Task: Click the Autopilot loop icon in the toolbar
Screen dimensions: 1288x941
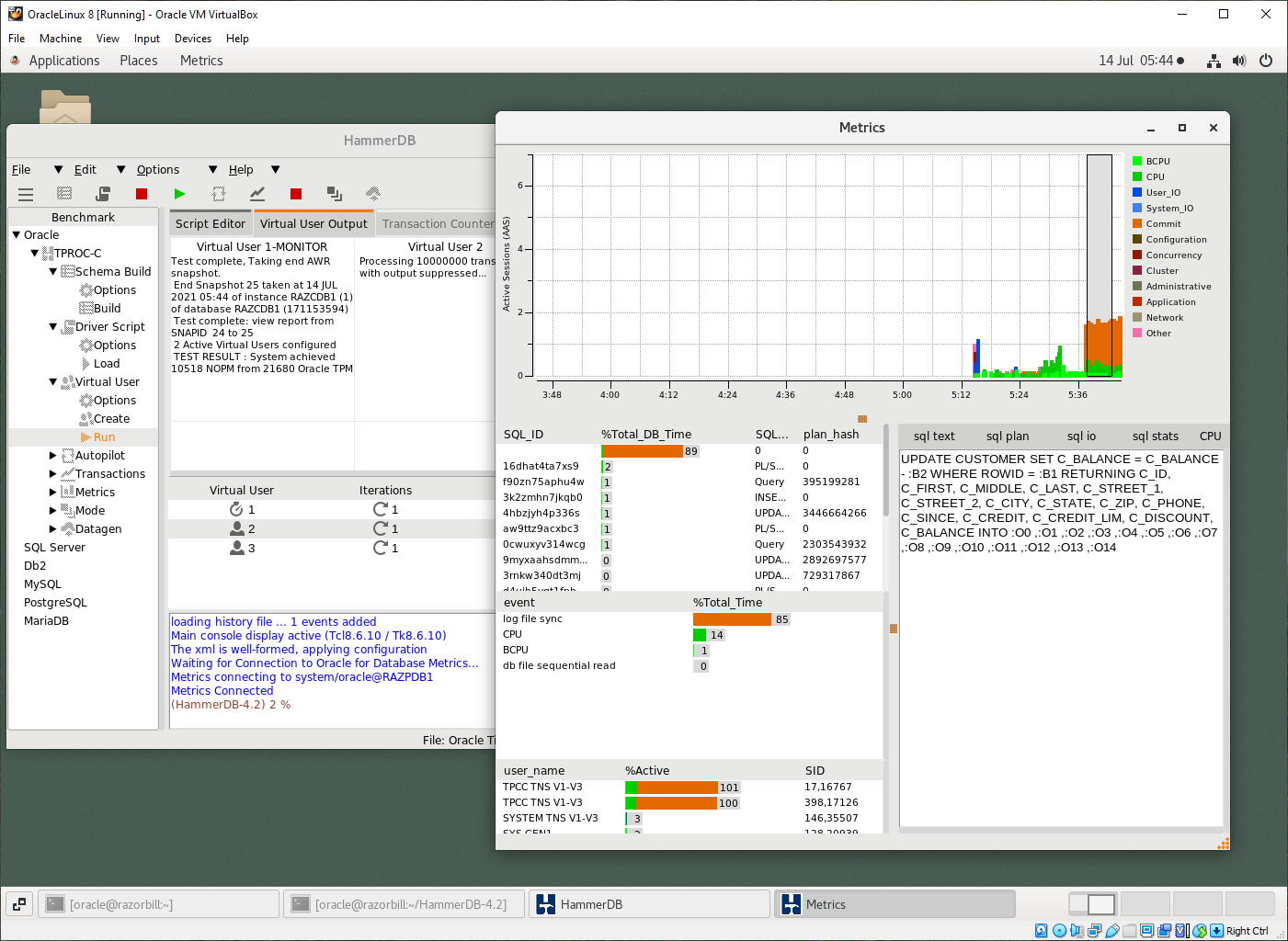Action: coord(219,194)
